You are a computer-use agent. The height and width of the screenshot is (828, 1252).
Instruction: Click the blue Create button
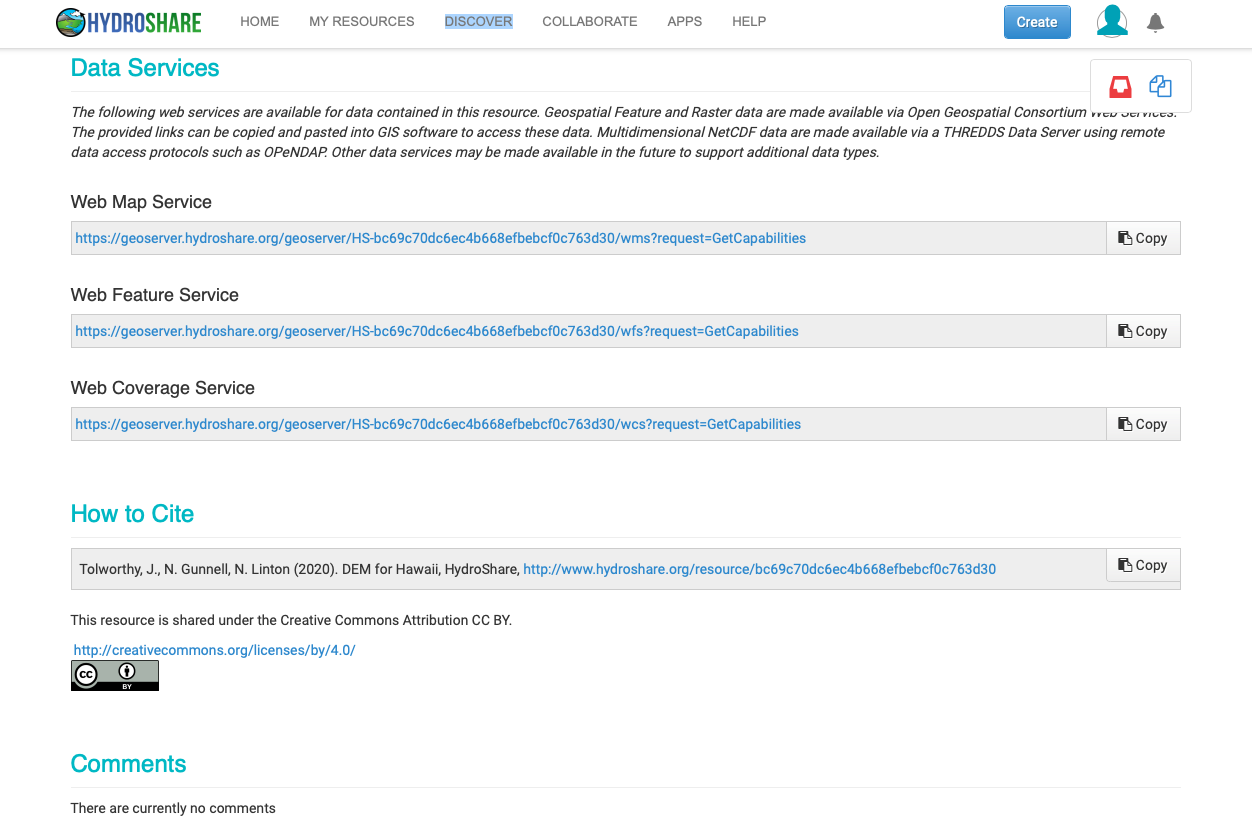click(1037, 22)
